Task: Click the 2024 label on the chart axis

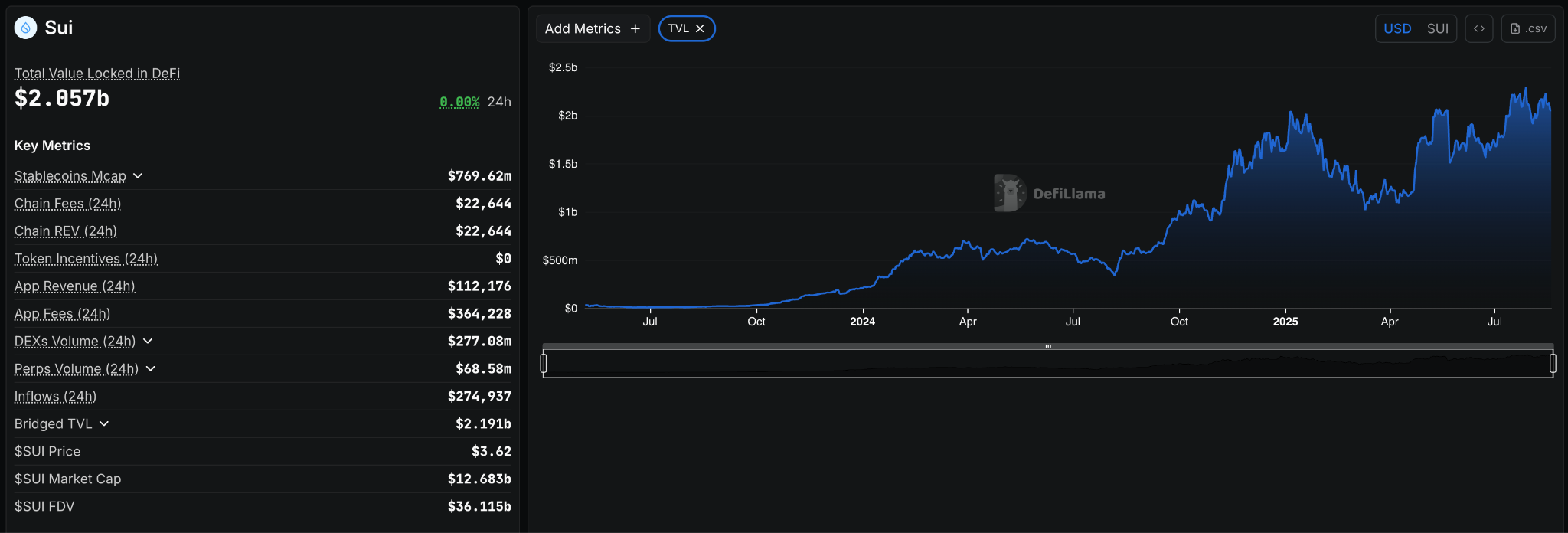Action: [x=862, y=322]
